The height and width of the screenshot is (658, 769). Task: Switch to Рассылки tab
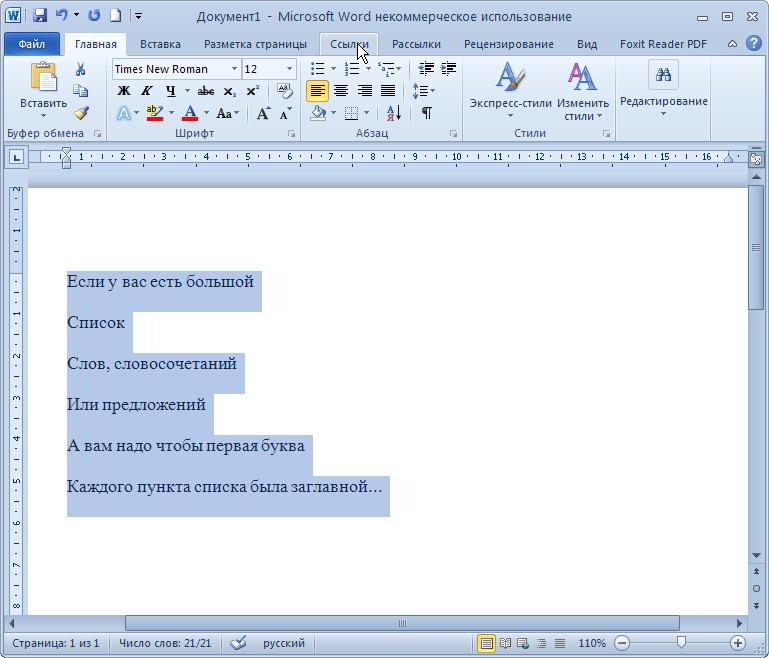(416, 44)
